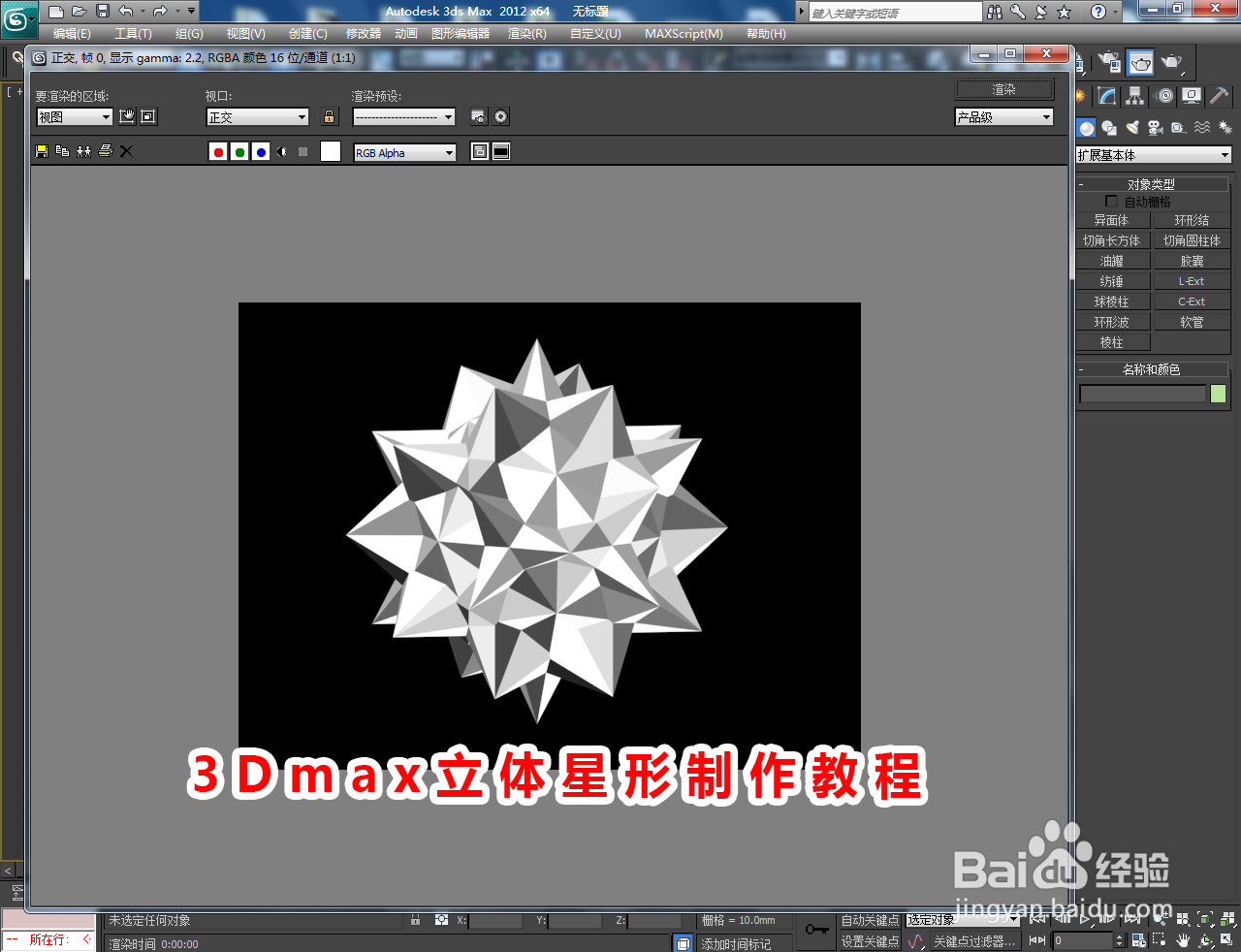Copy the rendered image to clipboard
This screenshot has height=952, width=1241.
[x=62, y=151]
